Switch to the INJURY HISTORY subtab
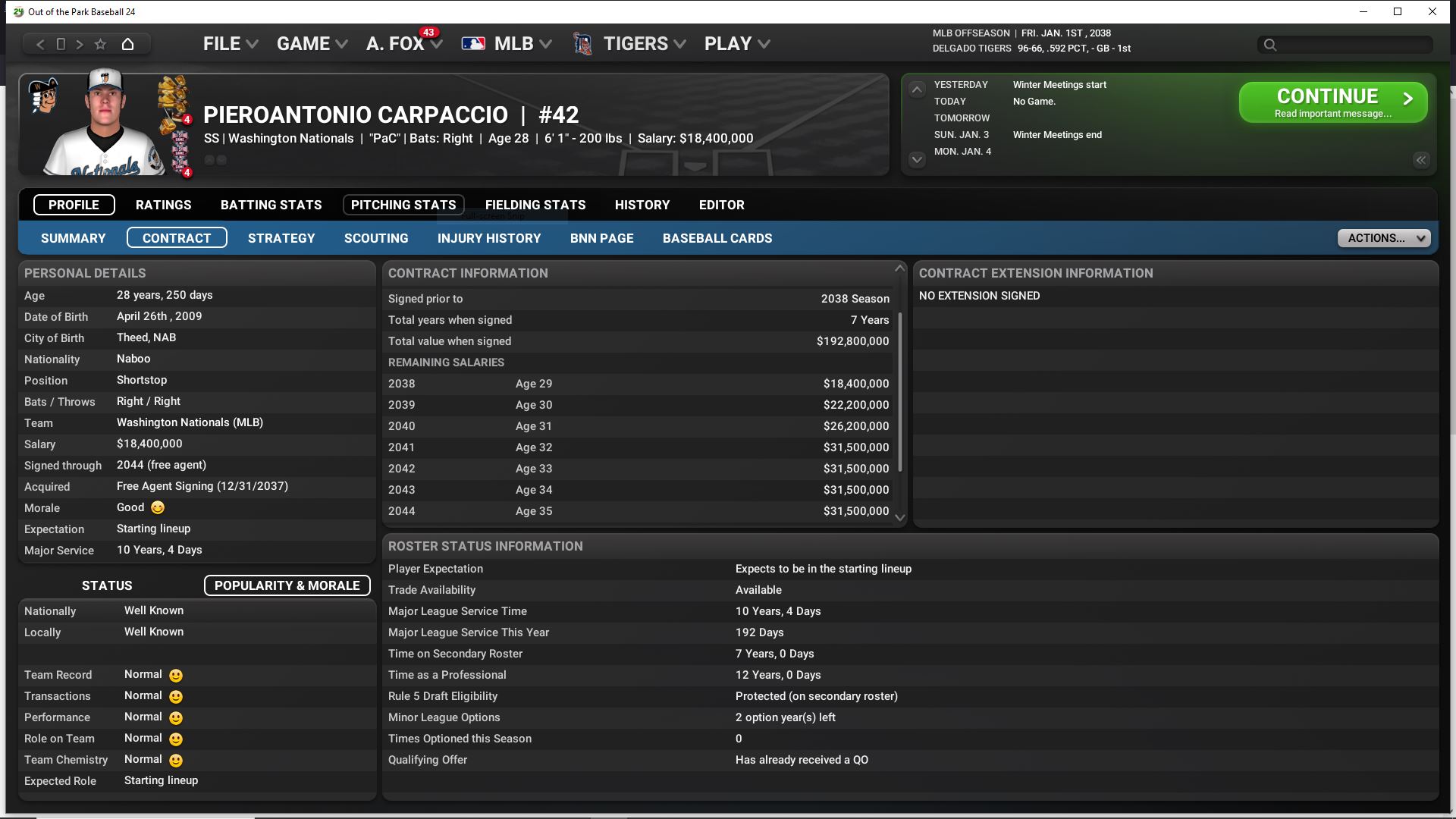Screen dimensions: 1456x819 click(488, 238)
